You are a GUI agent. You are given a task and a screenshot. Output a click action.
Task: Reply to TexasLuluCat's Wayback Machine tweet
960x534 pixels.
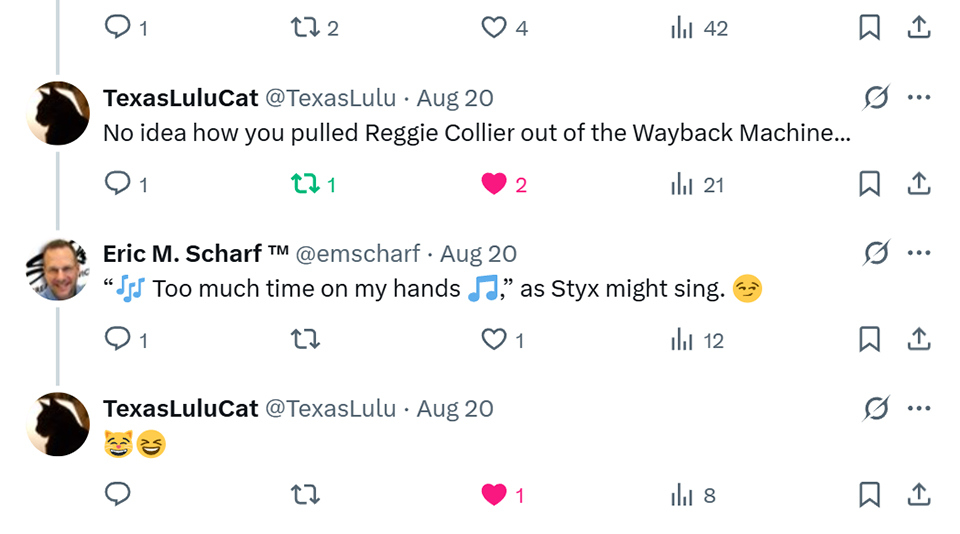pos(118,184)
